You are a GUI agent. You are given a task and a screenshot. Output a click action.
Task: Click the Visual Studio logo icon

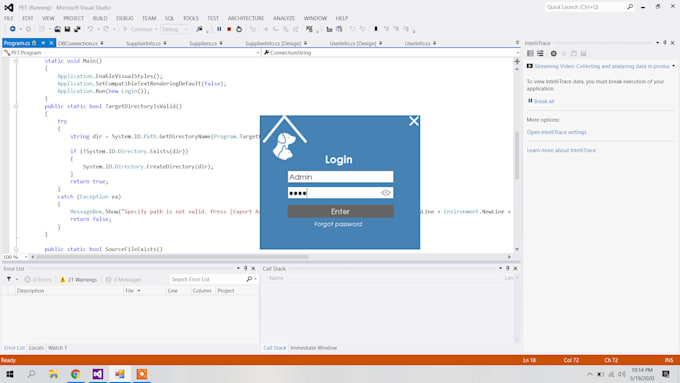[9, 7]
